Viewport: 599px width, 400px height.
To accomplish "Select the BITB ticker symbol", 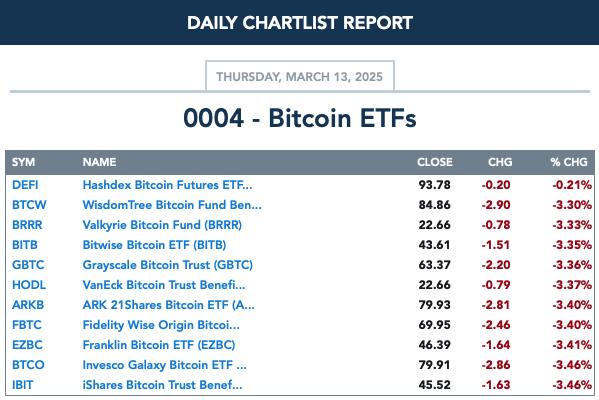I will pos(25,245).
